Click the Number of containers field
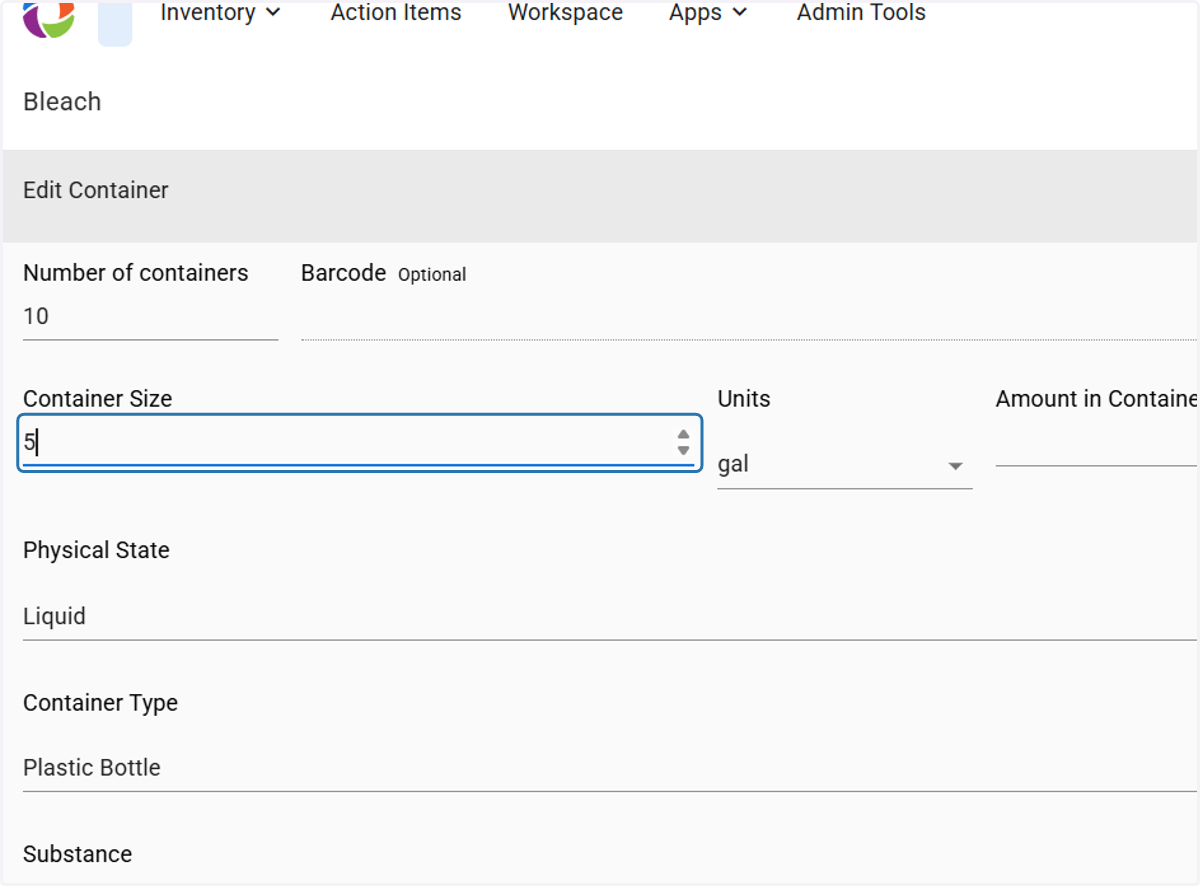The width and height of the screenshot is (1200, 886). coord(150,317)
